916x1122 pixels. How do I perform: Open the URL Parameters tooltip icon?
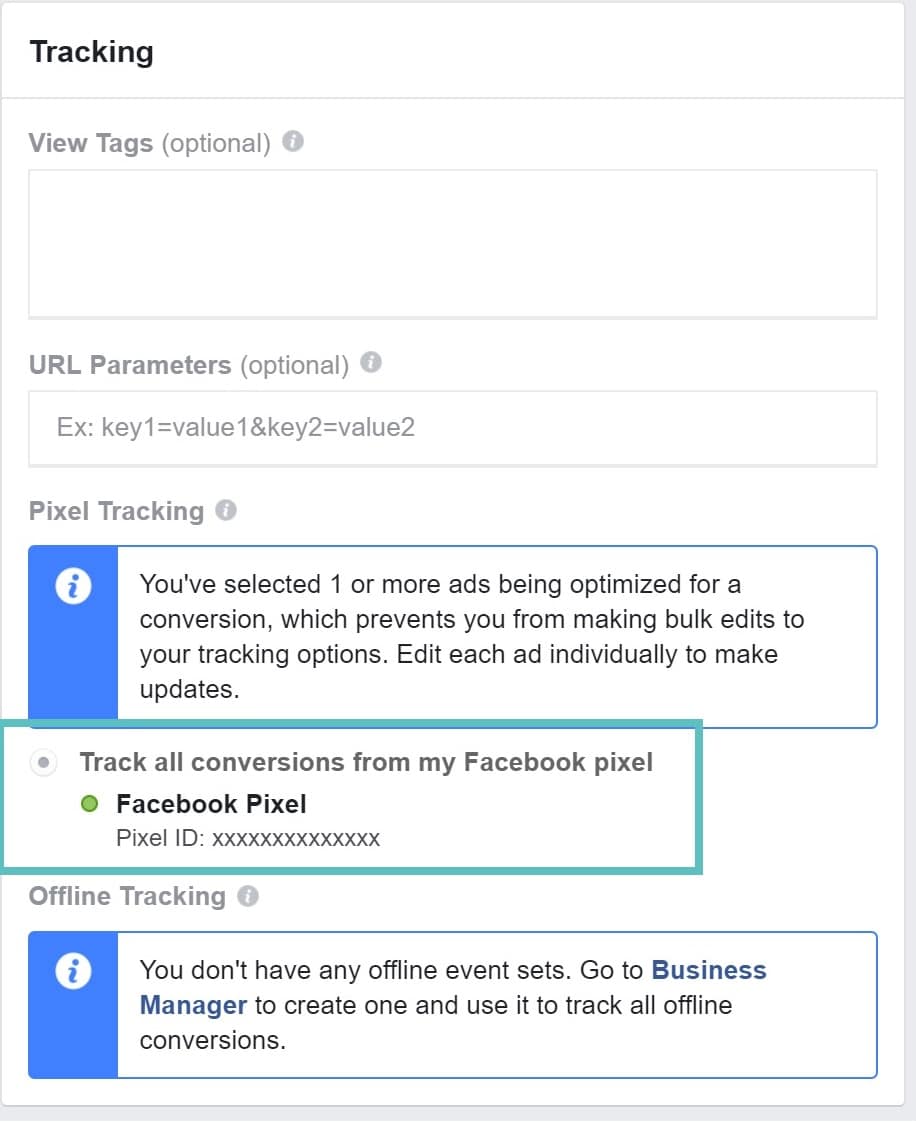point(370,364)
